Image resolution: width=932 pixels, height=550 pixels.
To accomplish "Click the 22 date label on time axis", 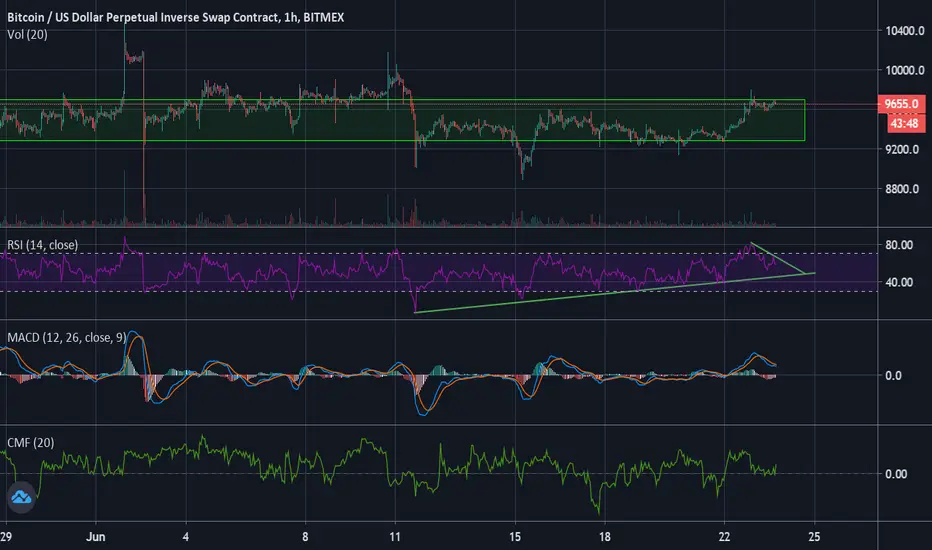I will click(x=724, y=537).
